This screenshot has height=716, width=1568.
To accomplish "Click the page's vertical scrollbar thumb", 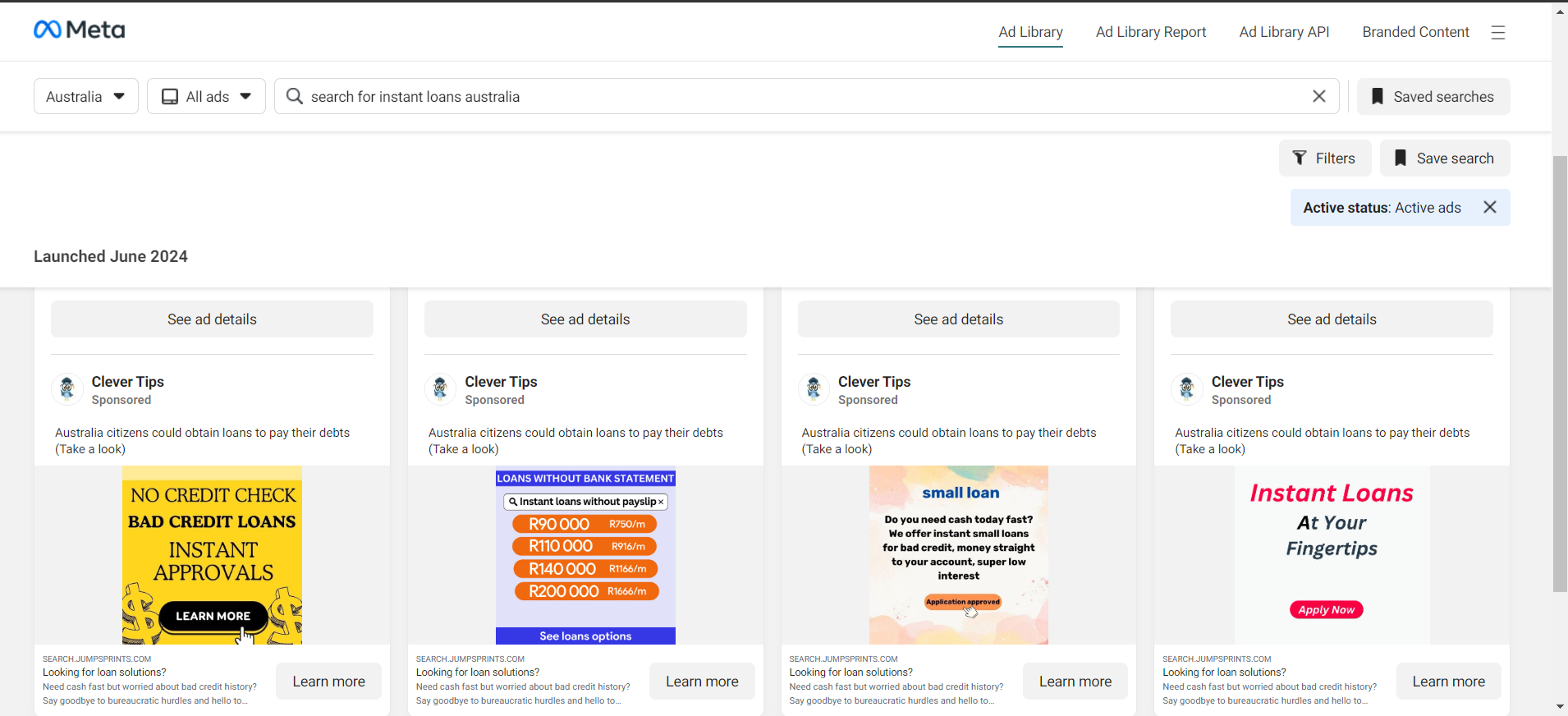I will (1560, 374).
